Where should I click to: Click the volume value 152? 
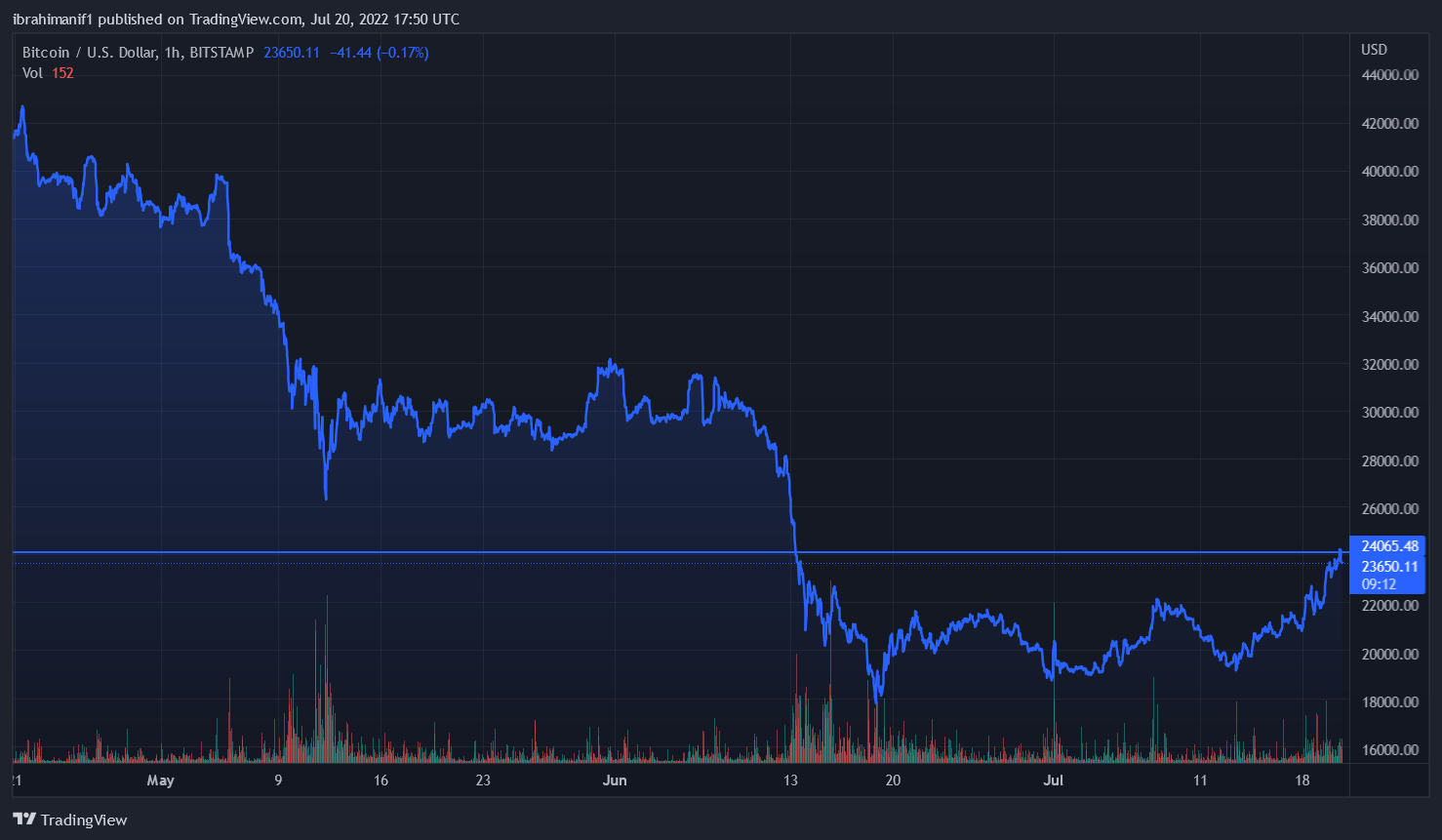[x=62, y=73]
